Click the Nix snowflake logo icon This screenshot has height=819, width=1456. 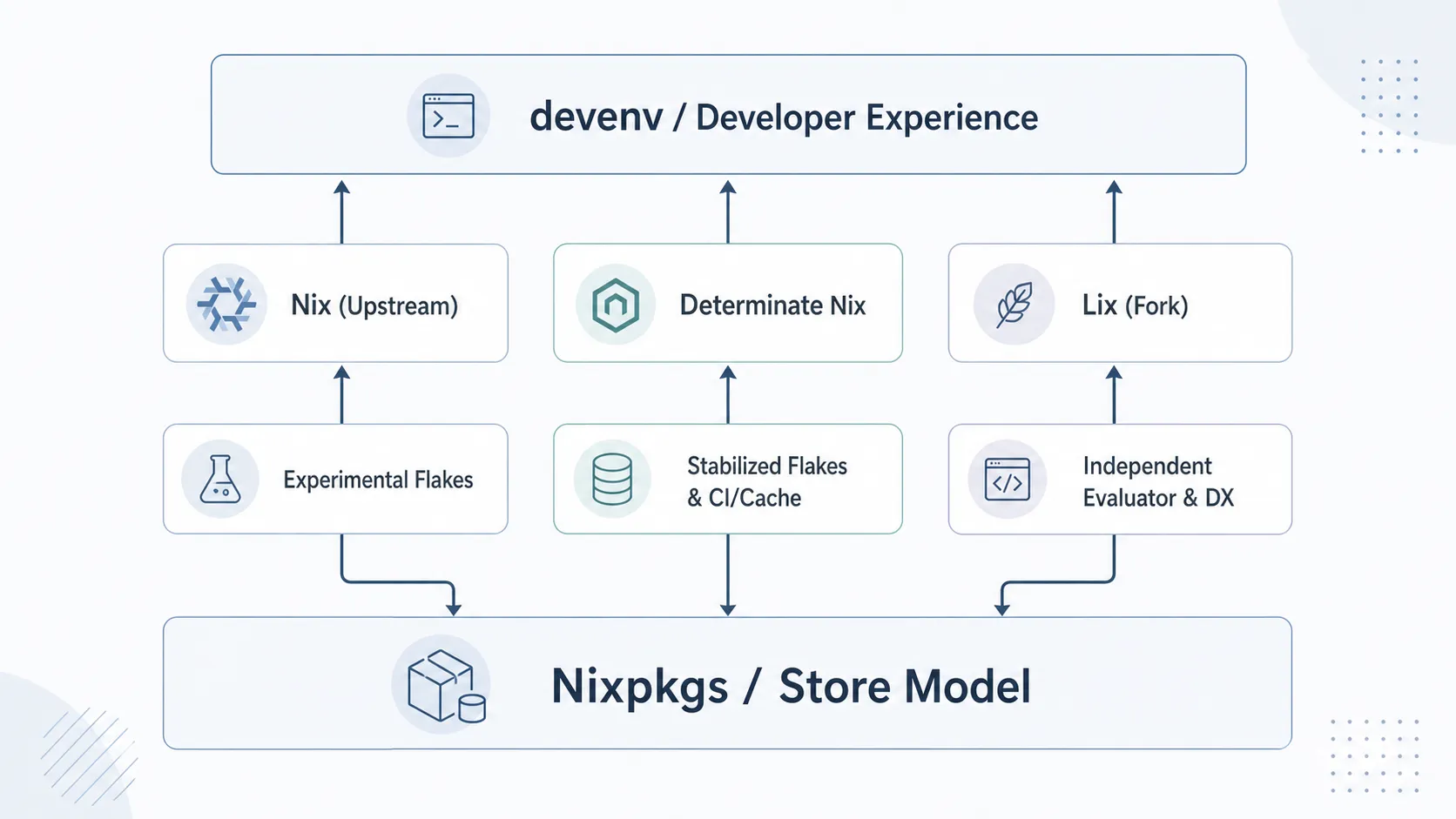(x=226, y=304)
